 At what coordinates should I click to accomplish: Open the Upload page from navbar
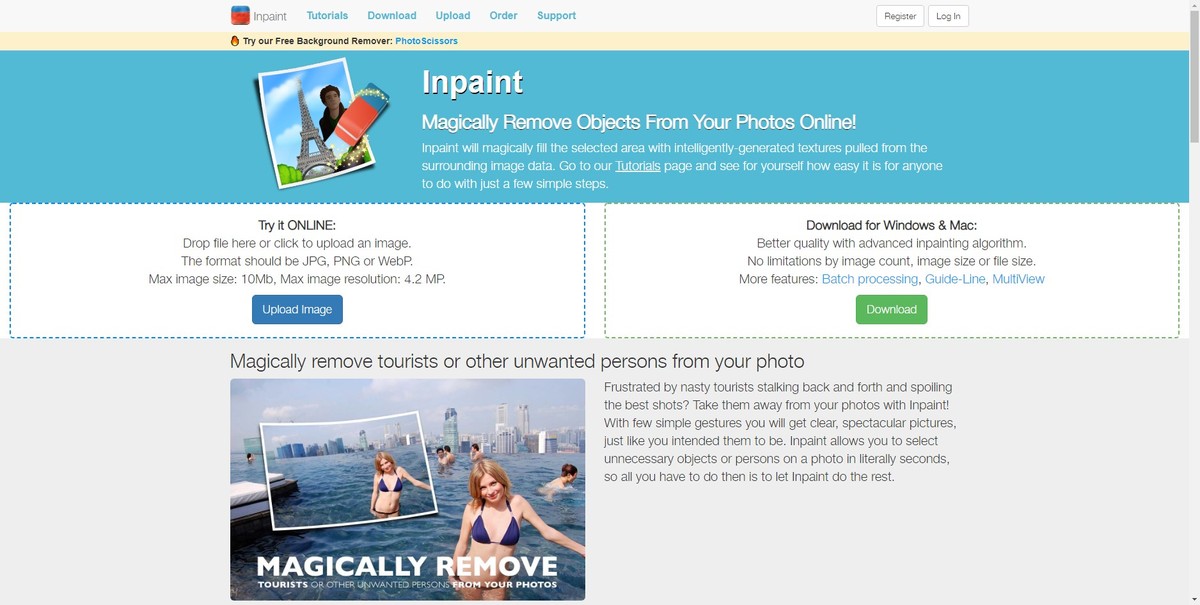[453, 16]
